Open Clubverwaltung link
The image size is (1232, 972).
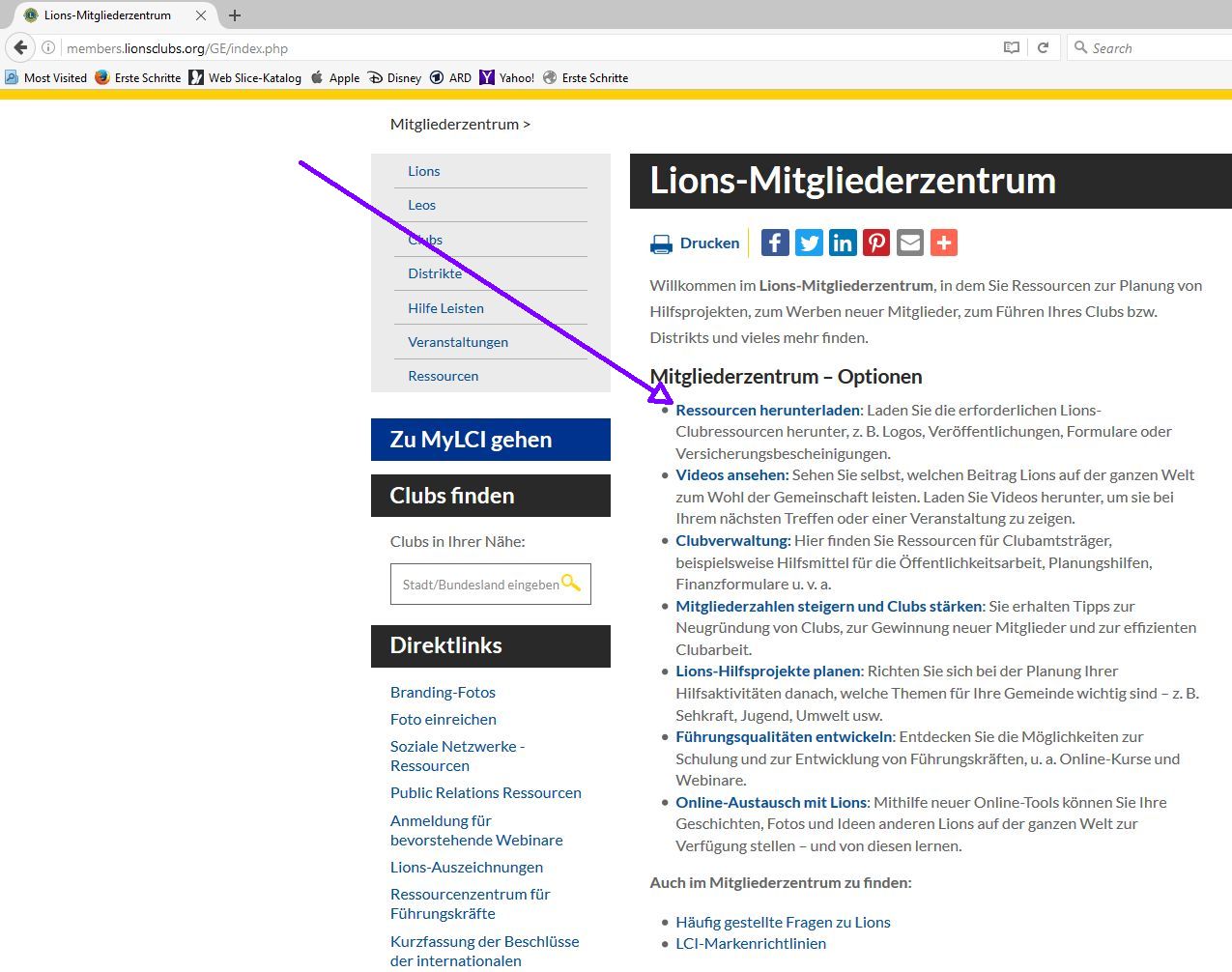[x=733, y=540]
